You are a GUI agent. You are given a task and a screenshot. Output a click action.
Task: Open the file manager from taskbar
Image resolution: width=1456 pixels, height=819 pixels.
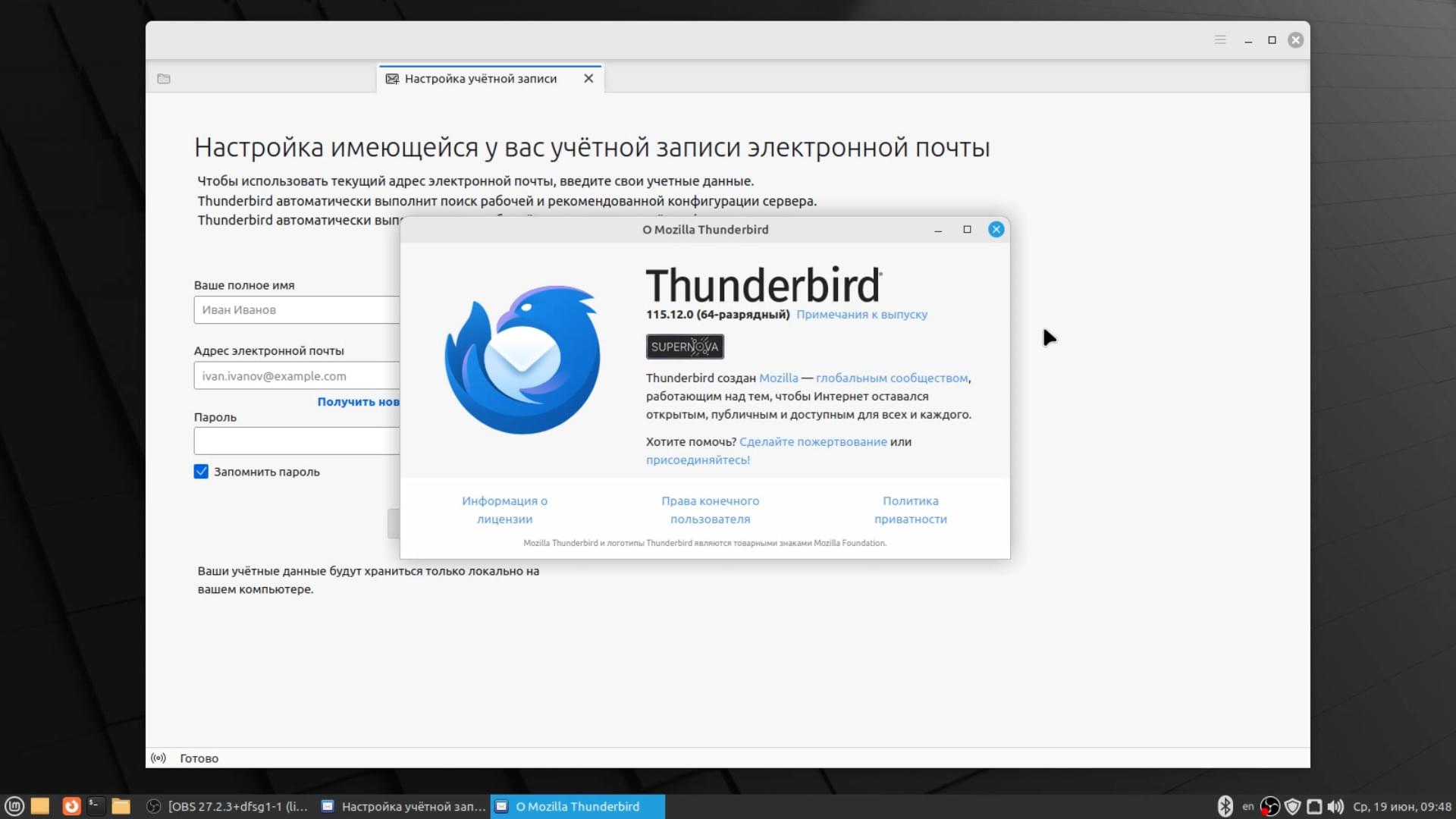(x=121, y=806)
